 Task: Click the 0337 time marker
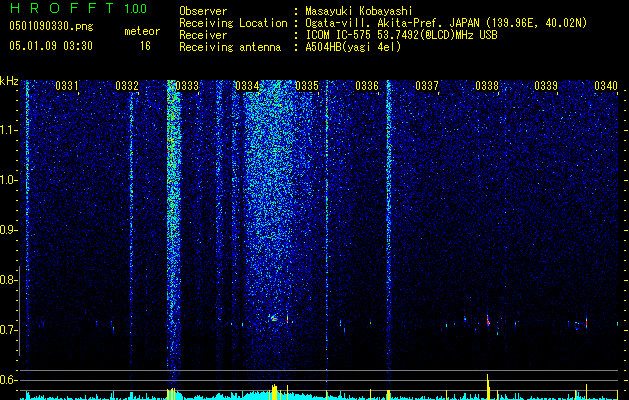click(x=427, y=86)
